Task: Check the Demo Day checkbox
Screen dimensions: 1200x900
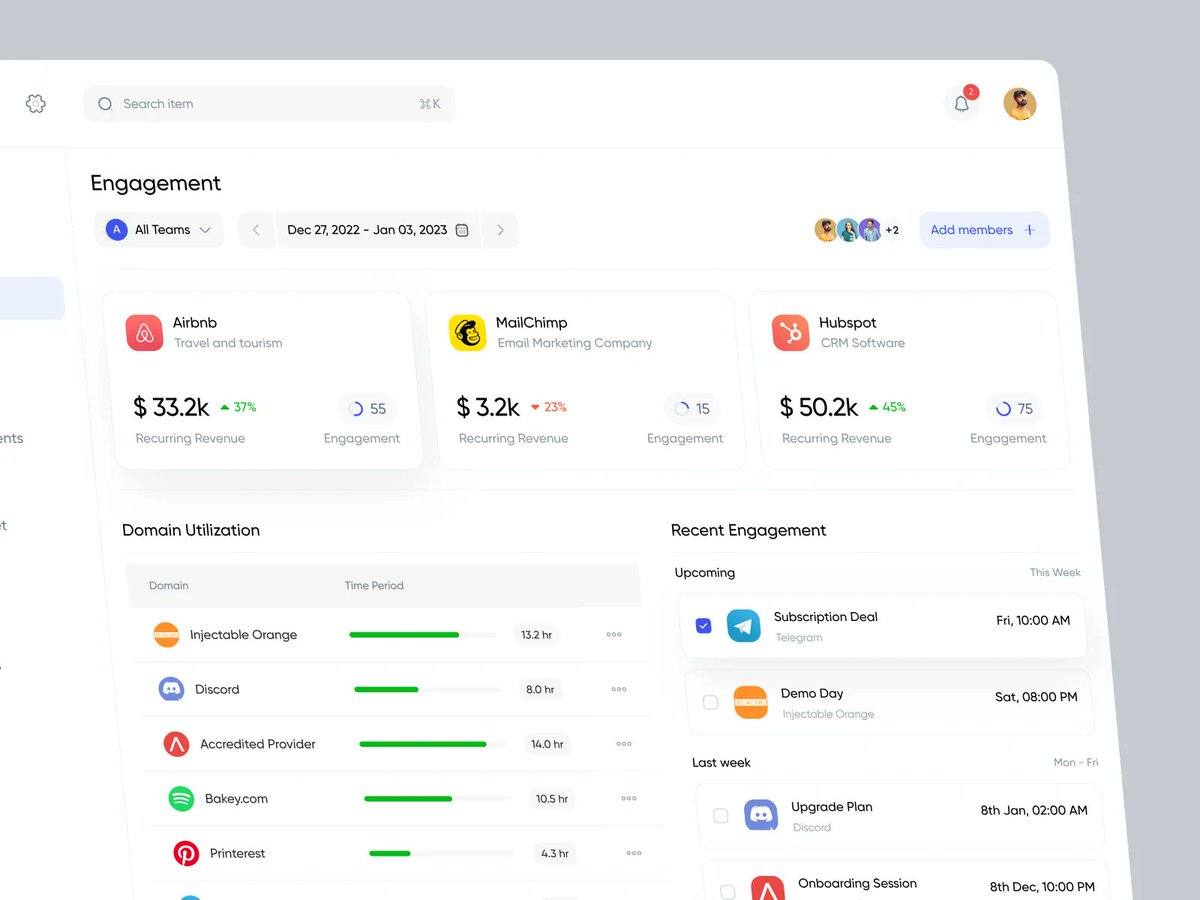Action: pos(710,702)
